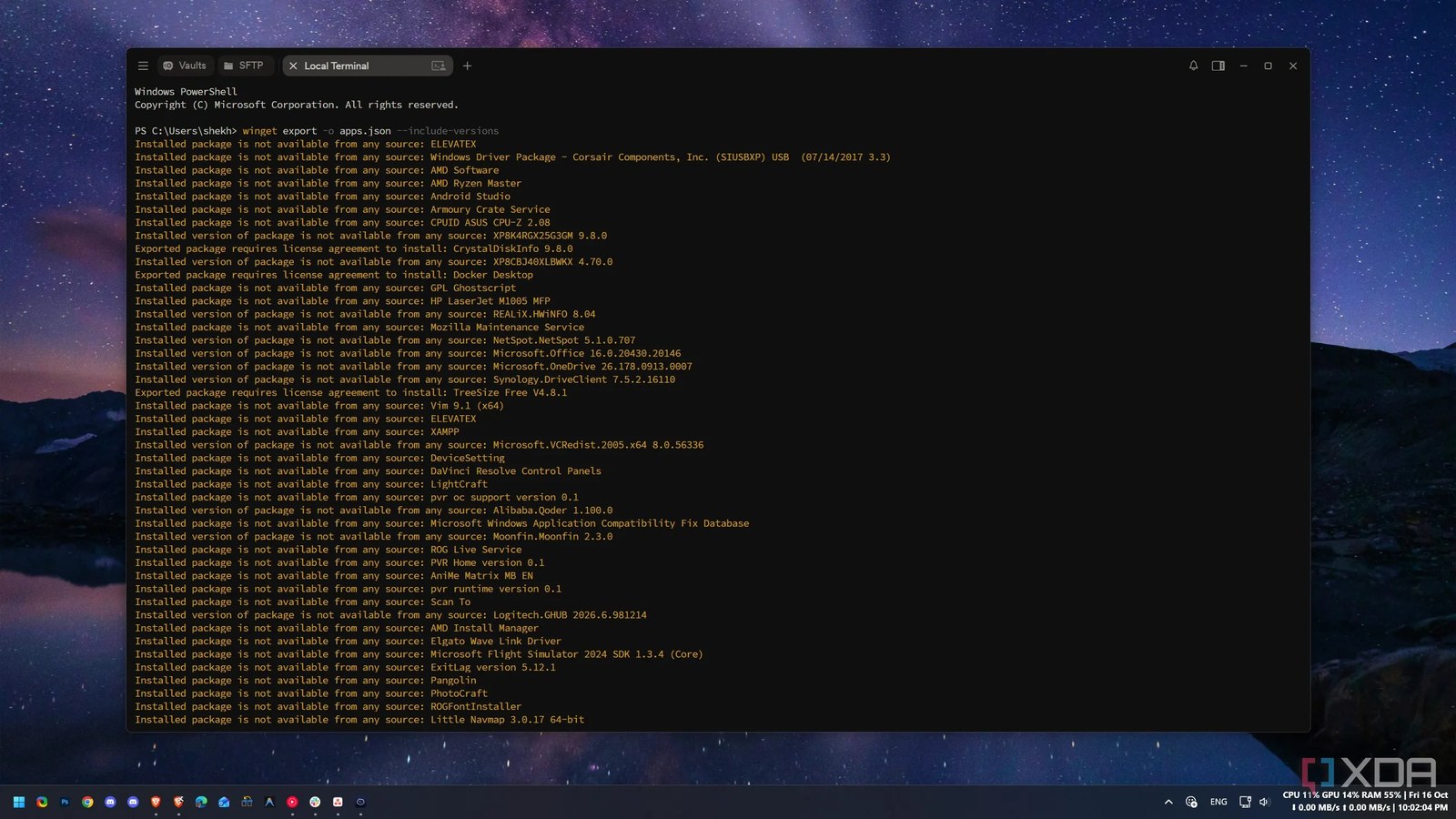This screenshot has height=819, width=1456.
Task: Open Outlook mail from the taskbar
Action: (x=224, y=802)
